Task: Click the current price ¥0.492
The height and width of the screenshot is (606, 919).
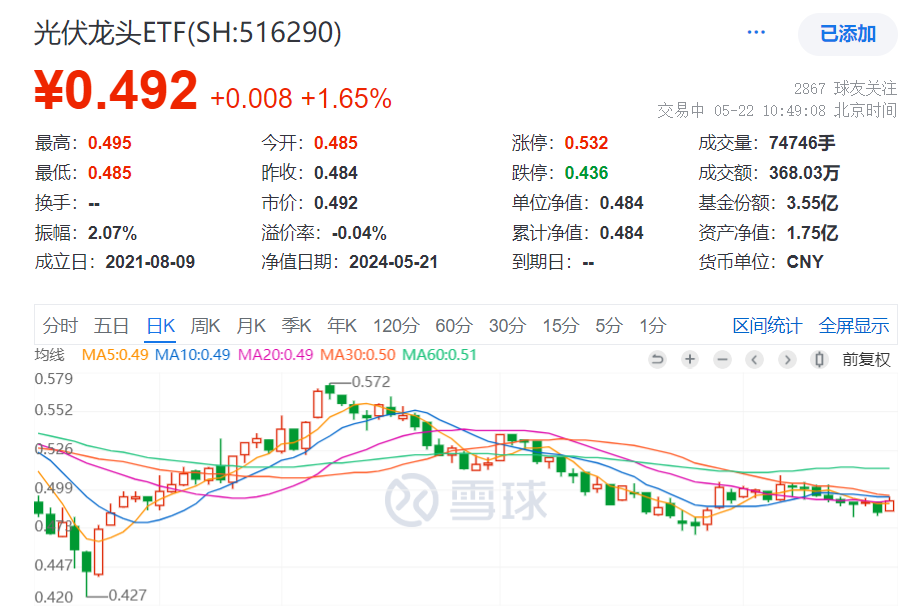Action: pyautogui.click(x=116, y=90)
